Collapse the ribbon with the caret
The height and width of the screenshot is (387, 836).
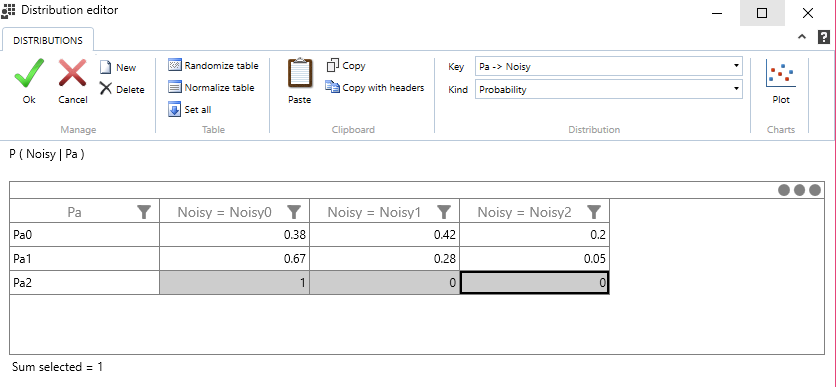click(801, 37)
